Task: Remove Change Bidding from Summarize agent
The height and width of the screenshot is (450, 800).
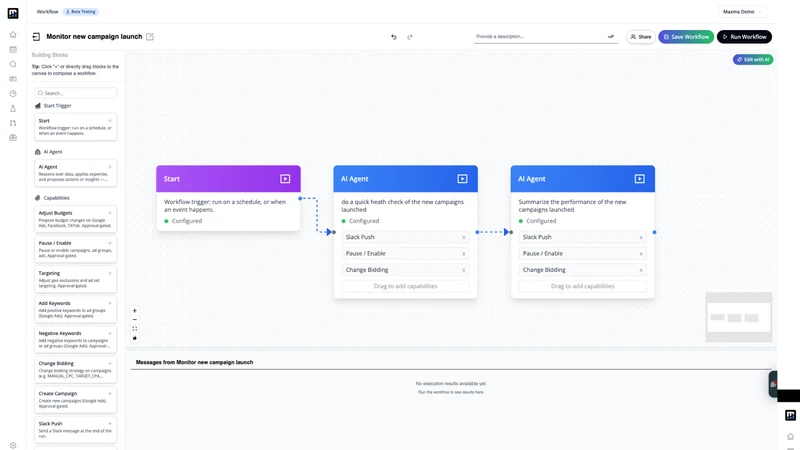Action: click(x=641, y=270)
